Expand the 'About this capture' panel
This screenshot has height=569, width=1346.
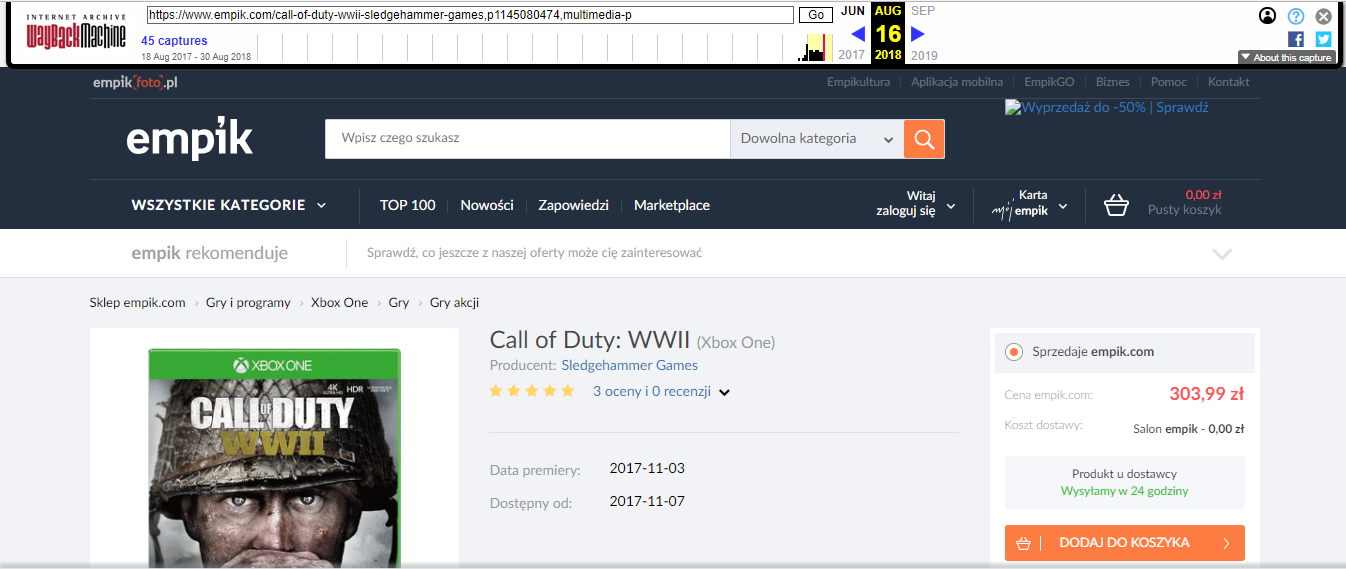tap(1286, 57)
